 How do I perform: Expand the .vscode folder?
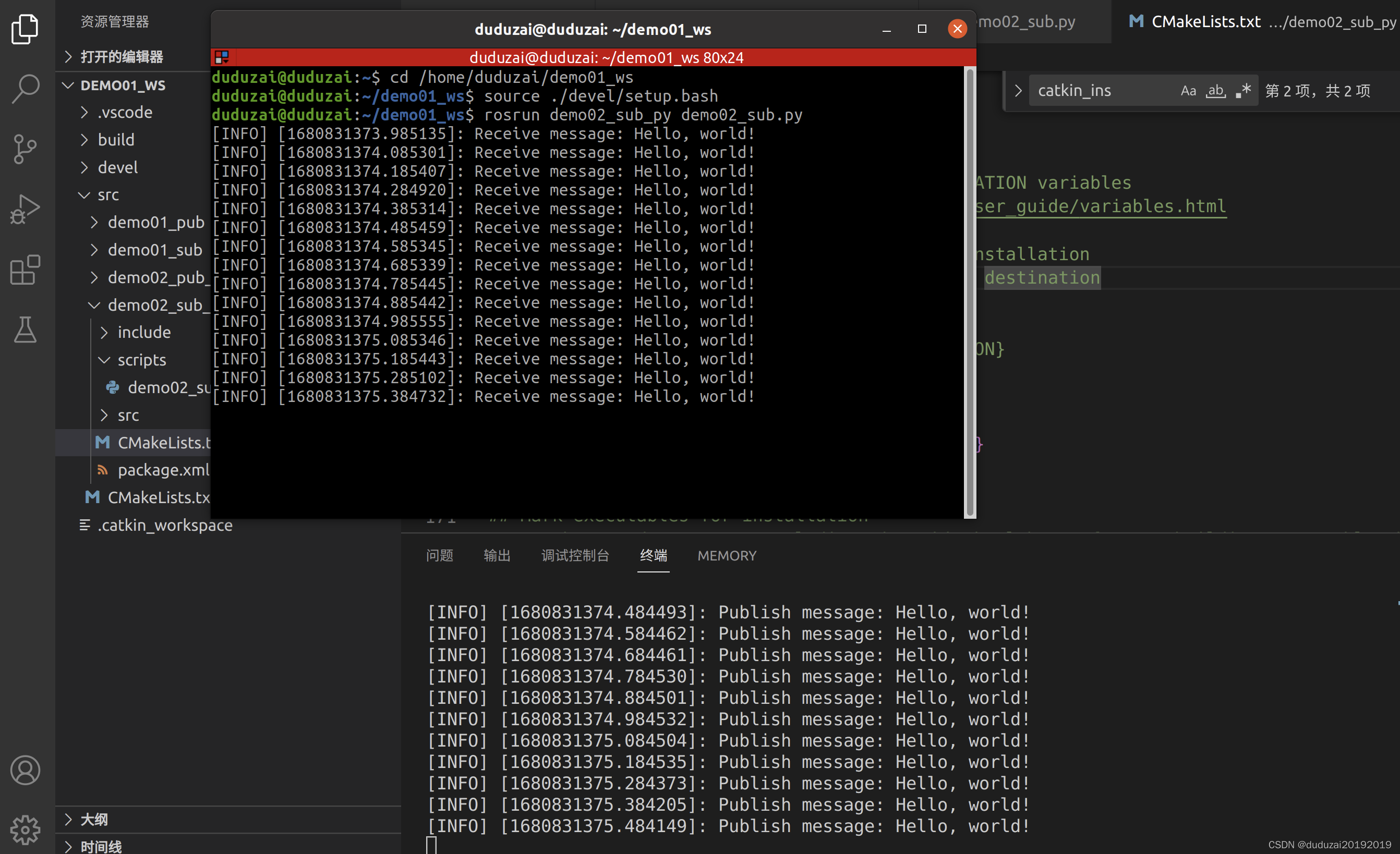[x=84, y=112]
